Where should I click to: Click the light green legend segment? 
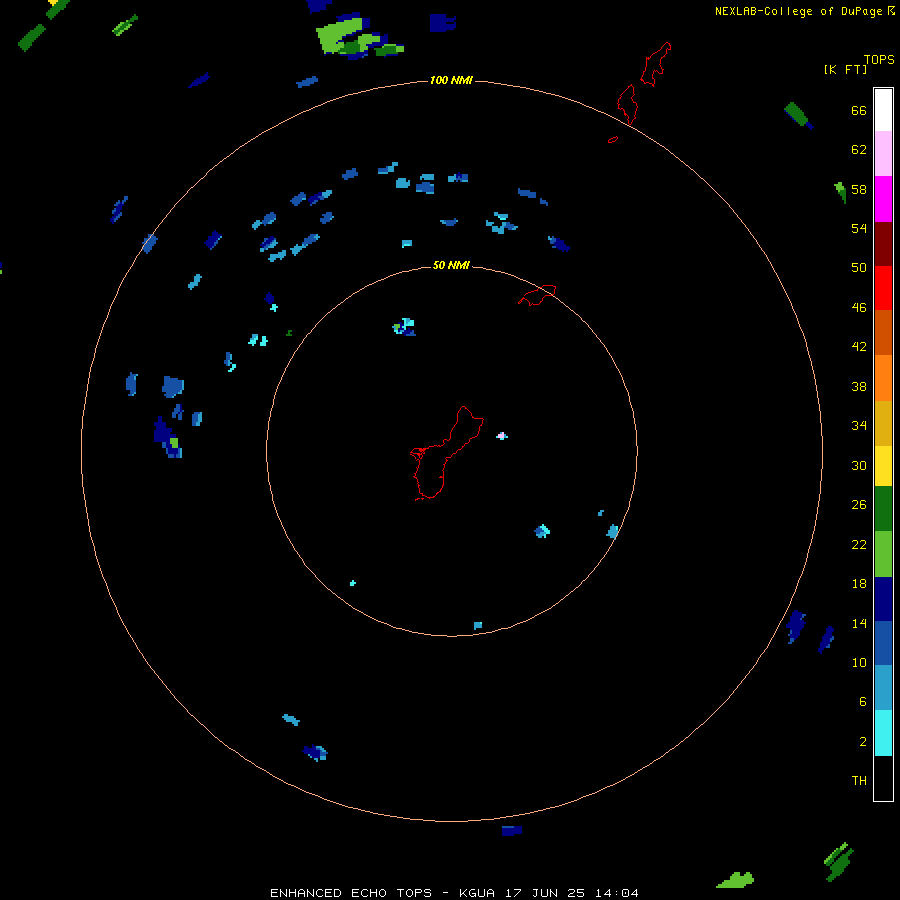[x=883, y=554]
